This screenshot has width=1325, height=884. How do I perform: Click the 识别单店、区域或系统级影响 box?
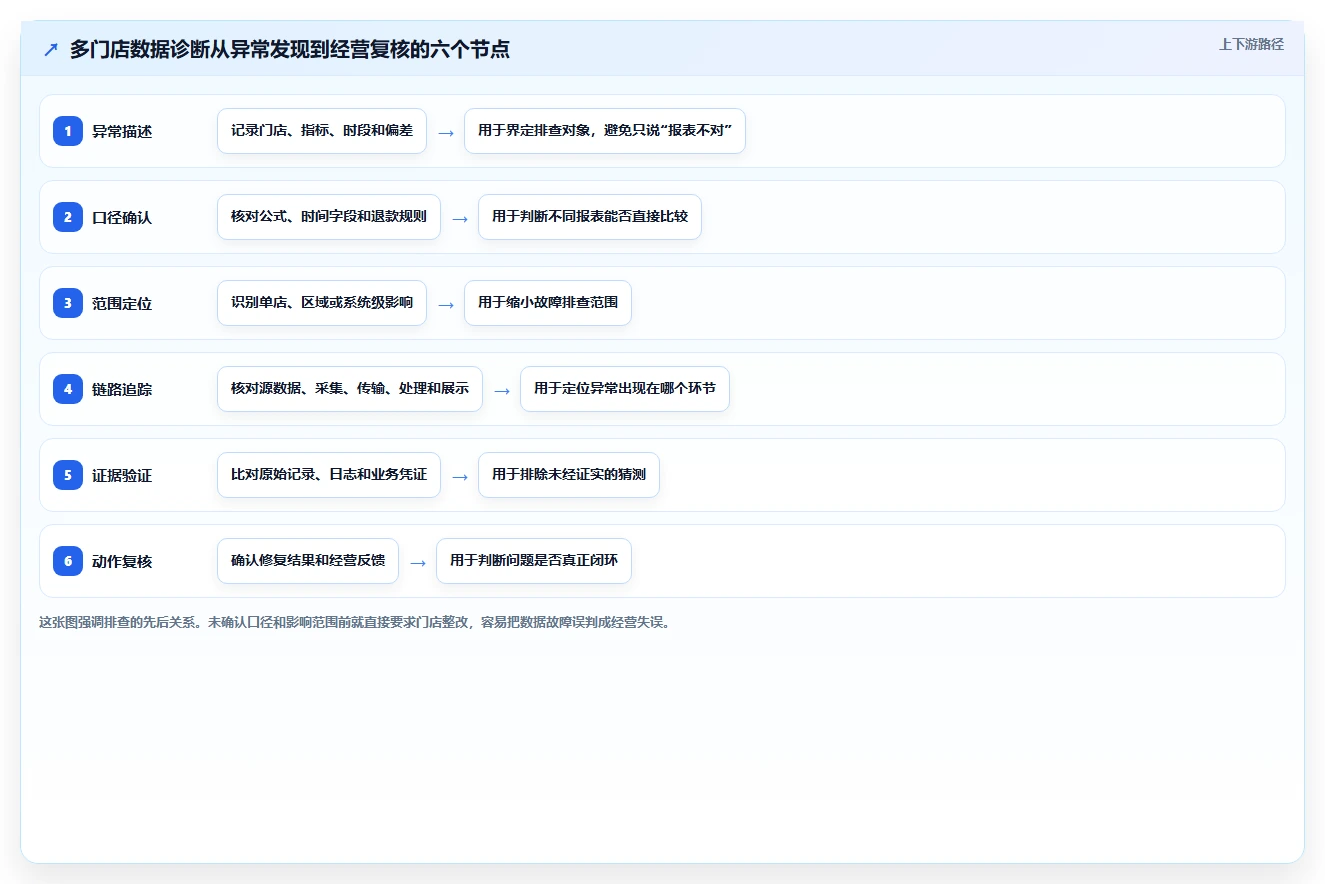pos(322,303)
